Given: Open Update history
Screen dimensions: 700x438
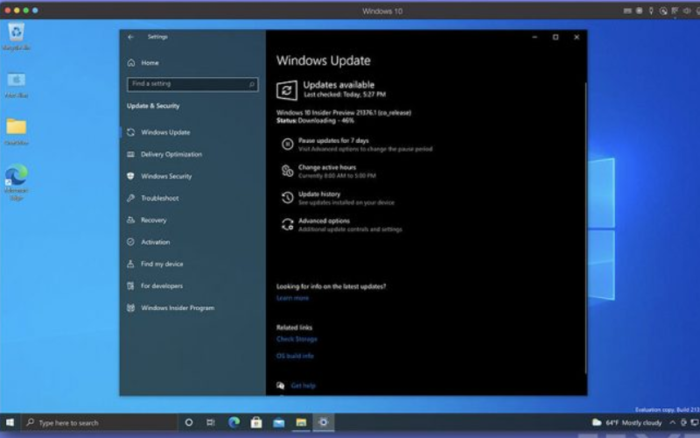Looking at the screenshot, I should point(319,194).
